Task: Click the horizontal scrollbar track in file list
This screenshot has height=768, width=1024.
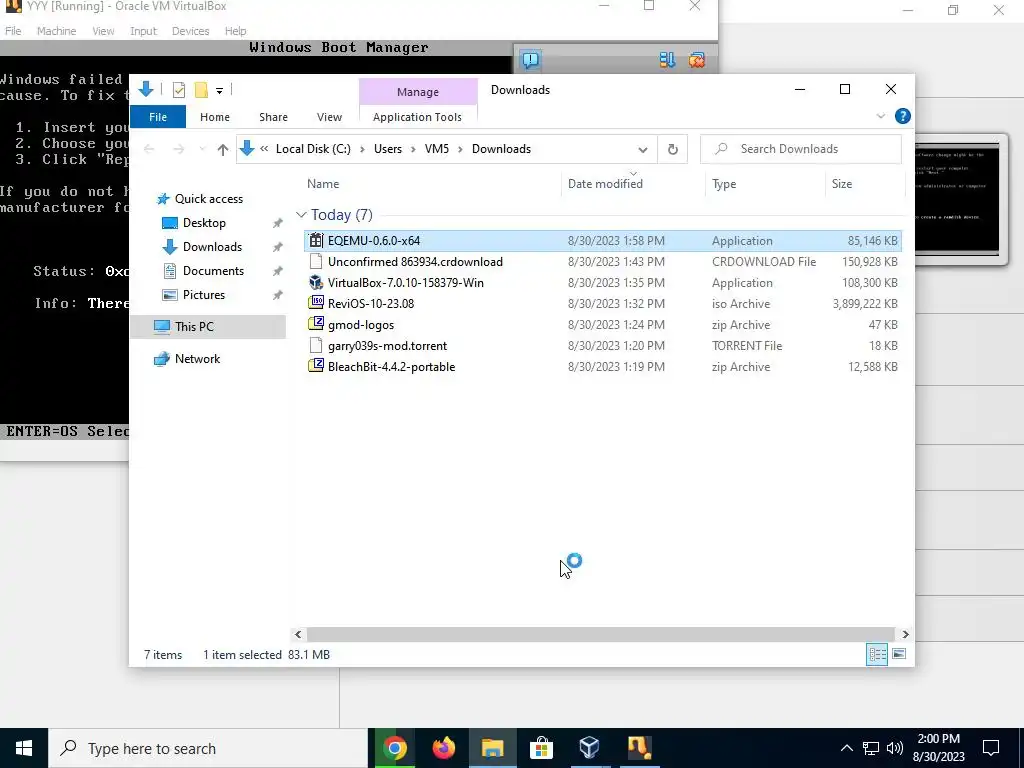Action: tap(600, 634)
